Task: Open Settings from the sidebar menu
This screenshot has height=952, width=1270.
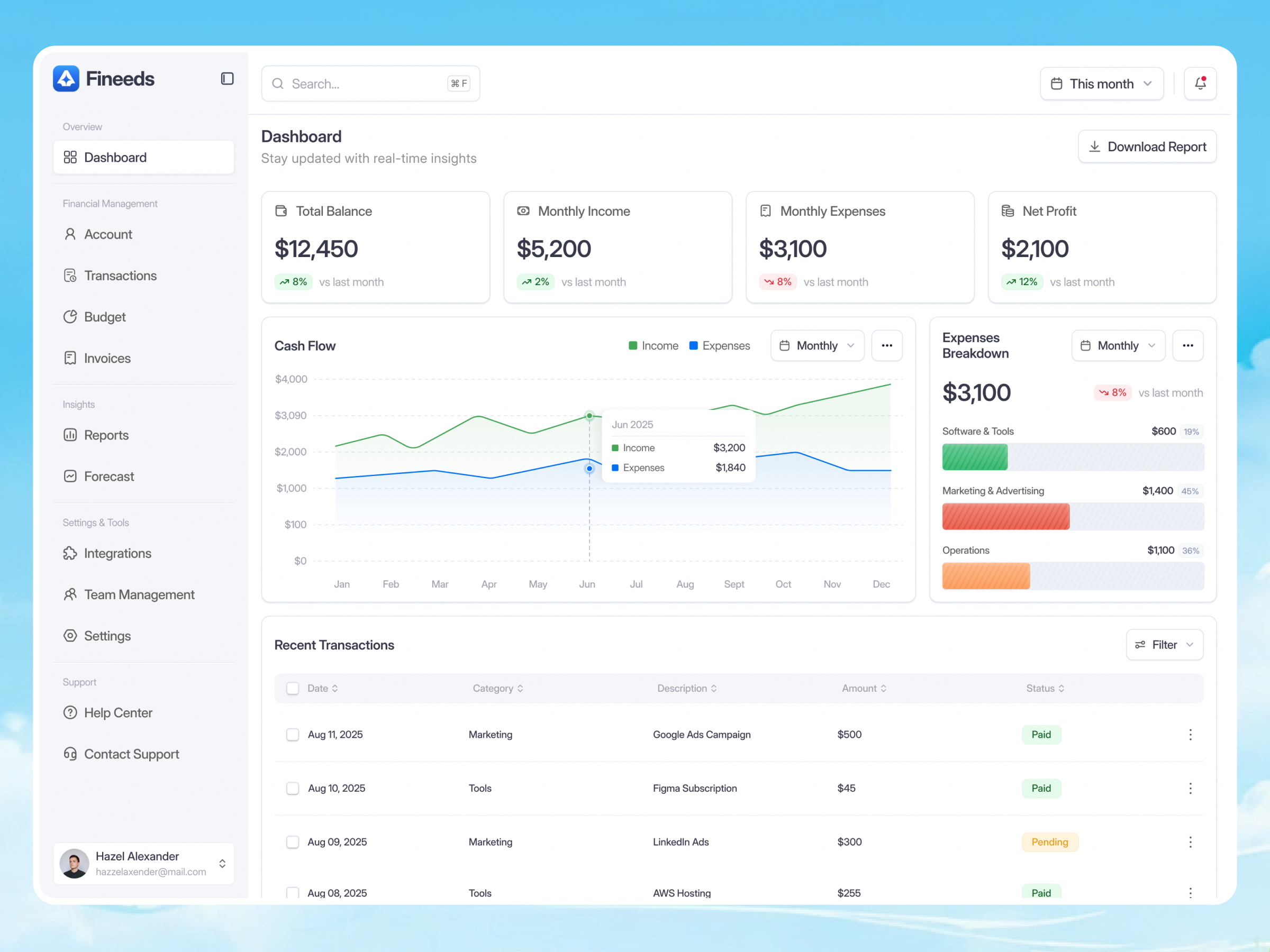Action: pos(69,635)
